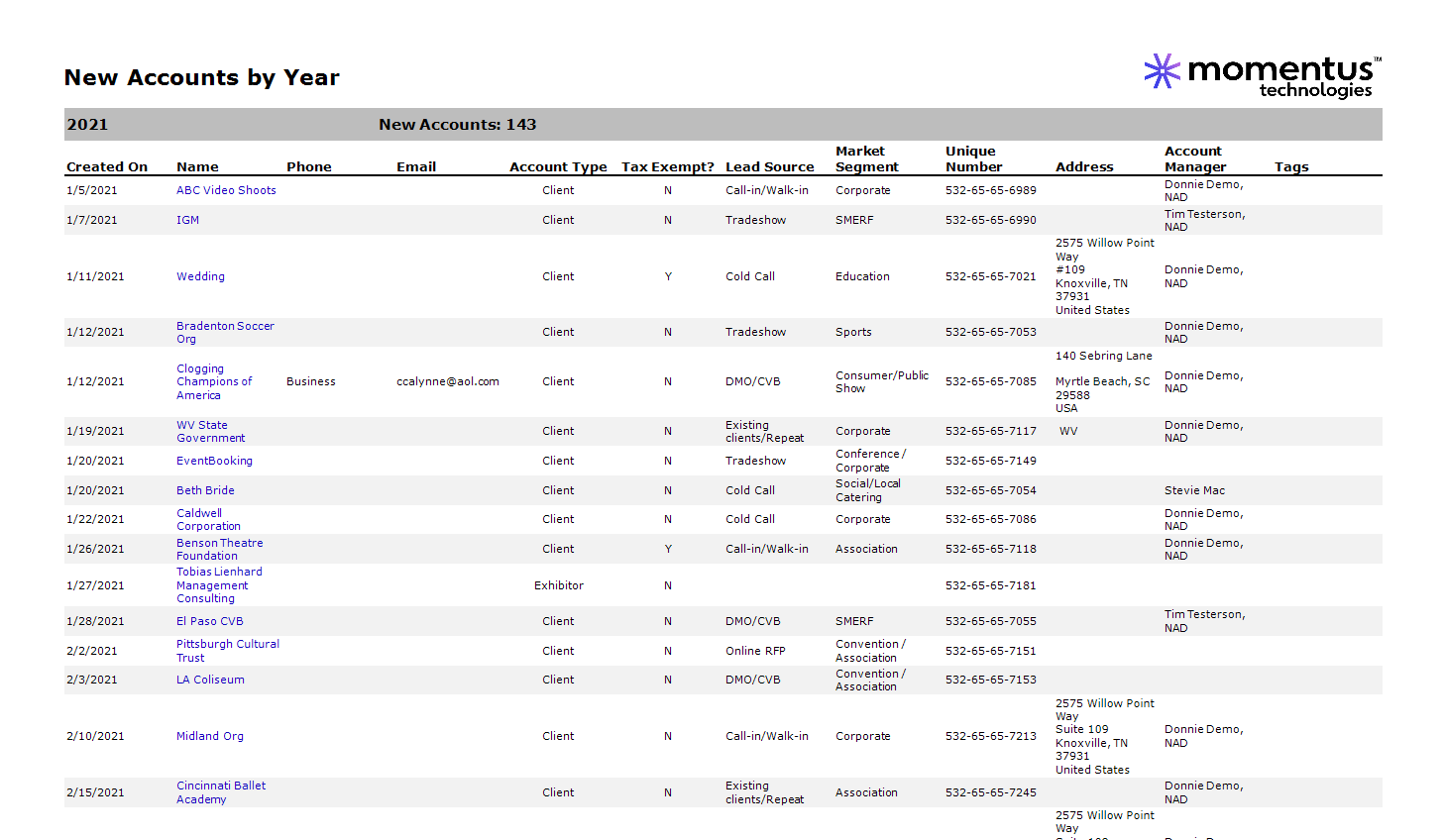This screenshot has height=840, width=1444.
Task: Open the LA Coliseum account link
Action: pos(210,680)
